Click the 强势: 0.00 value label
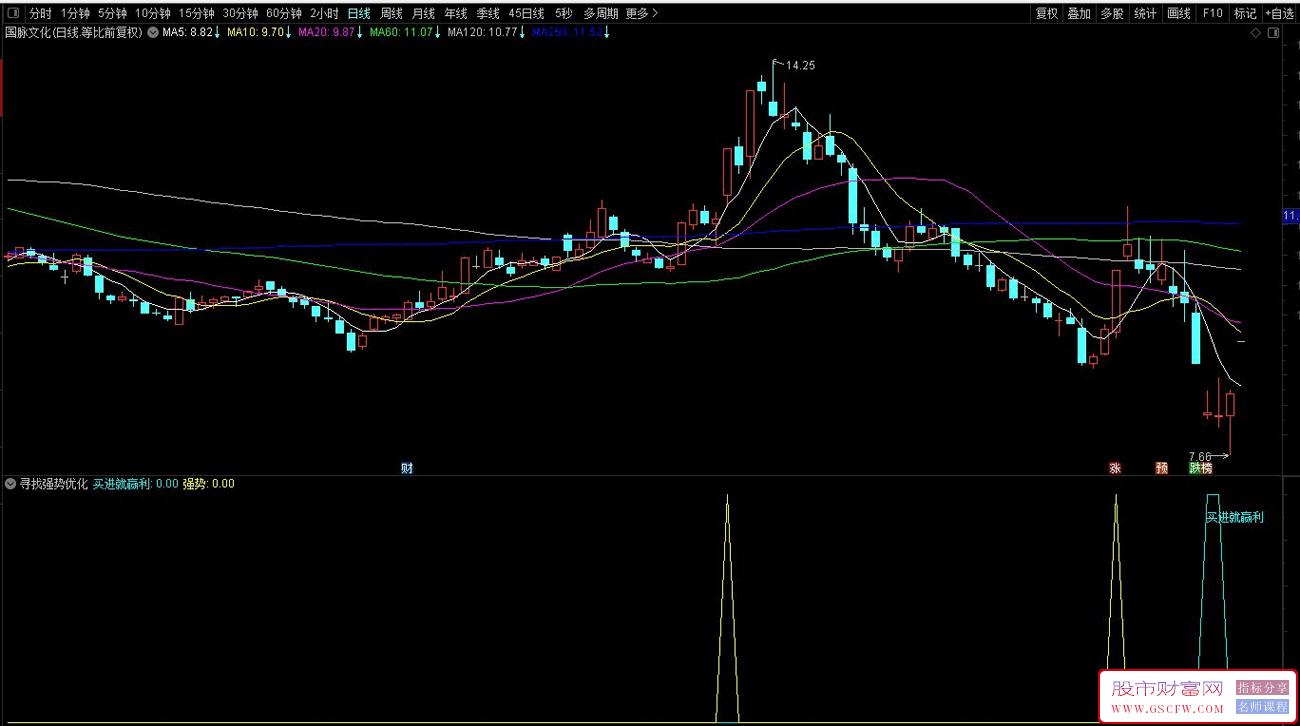 [x=208, y=484]
